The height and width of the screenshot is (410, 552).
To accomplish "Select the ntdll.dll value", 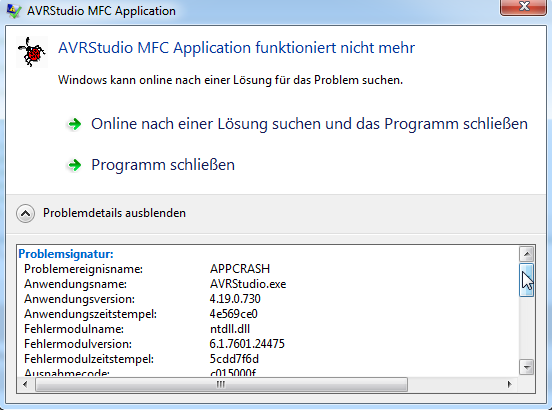I will click(230, 329).
